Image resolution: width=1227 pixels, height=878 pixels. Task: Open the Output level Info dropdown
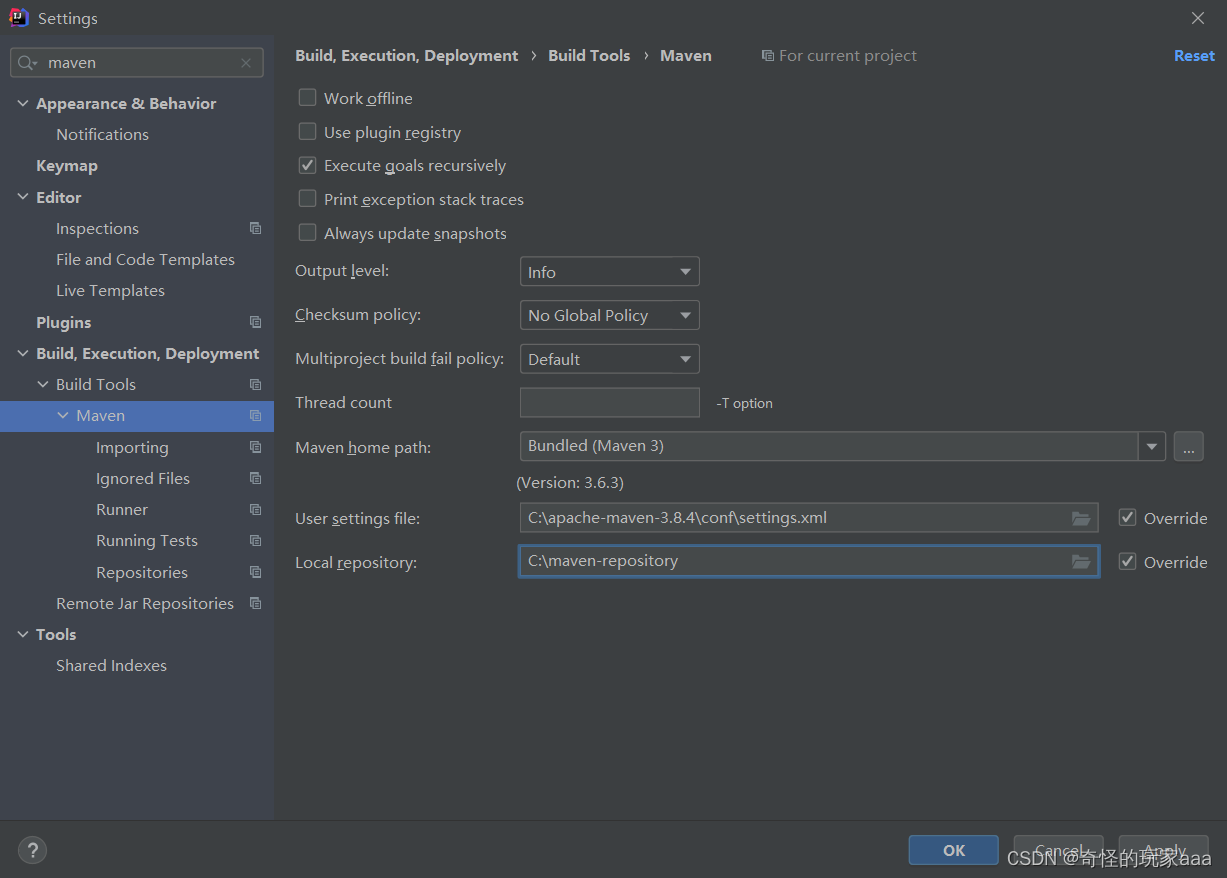tap(609, 272)
